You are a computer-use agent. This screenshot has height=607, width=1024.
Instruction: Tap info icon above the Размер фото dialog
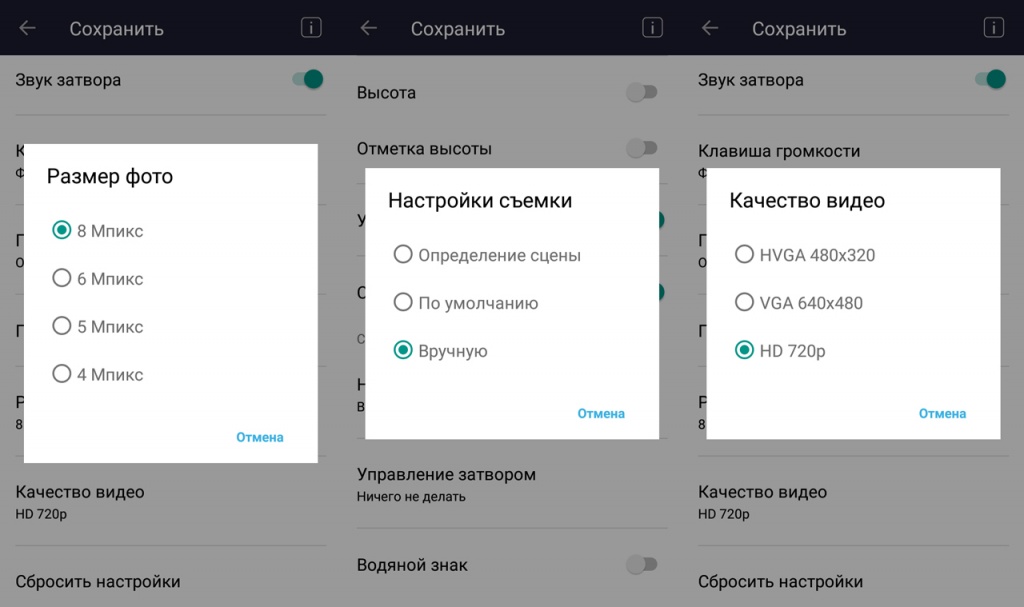click(x=311, y=28)
